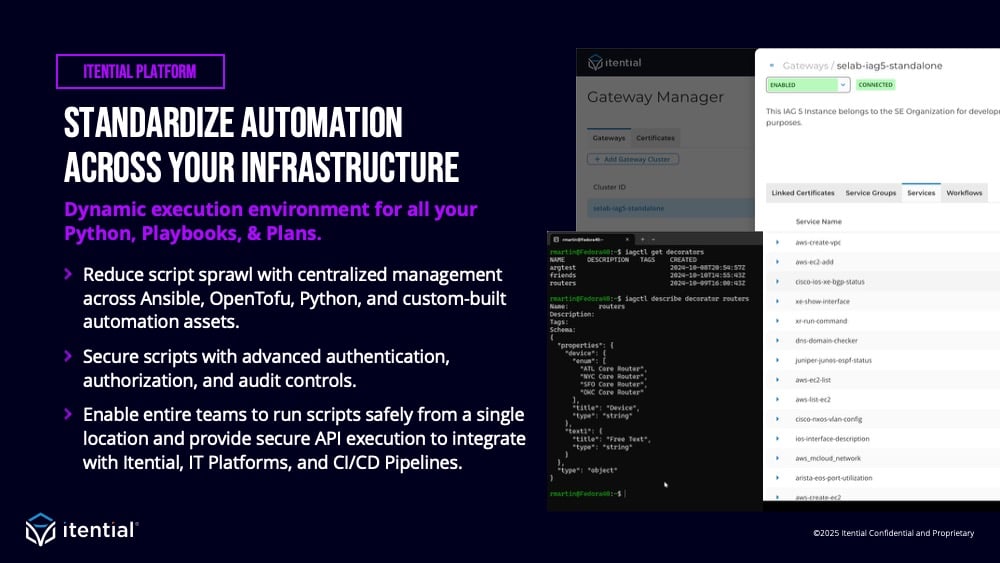Click the terminal tab icon in terminal window

click(556, 240)
